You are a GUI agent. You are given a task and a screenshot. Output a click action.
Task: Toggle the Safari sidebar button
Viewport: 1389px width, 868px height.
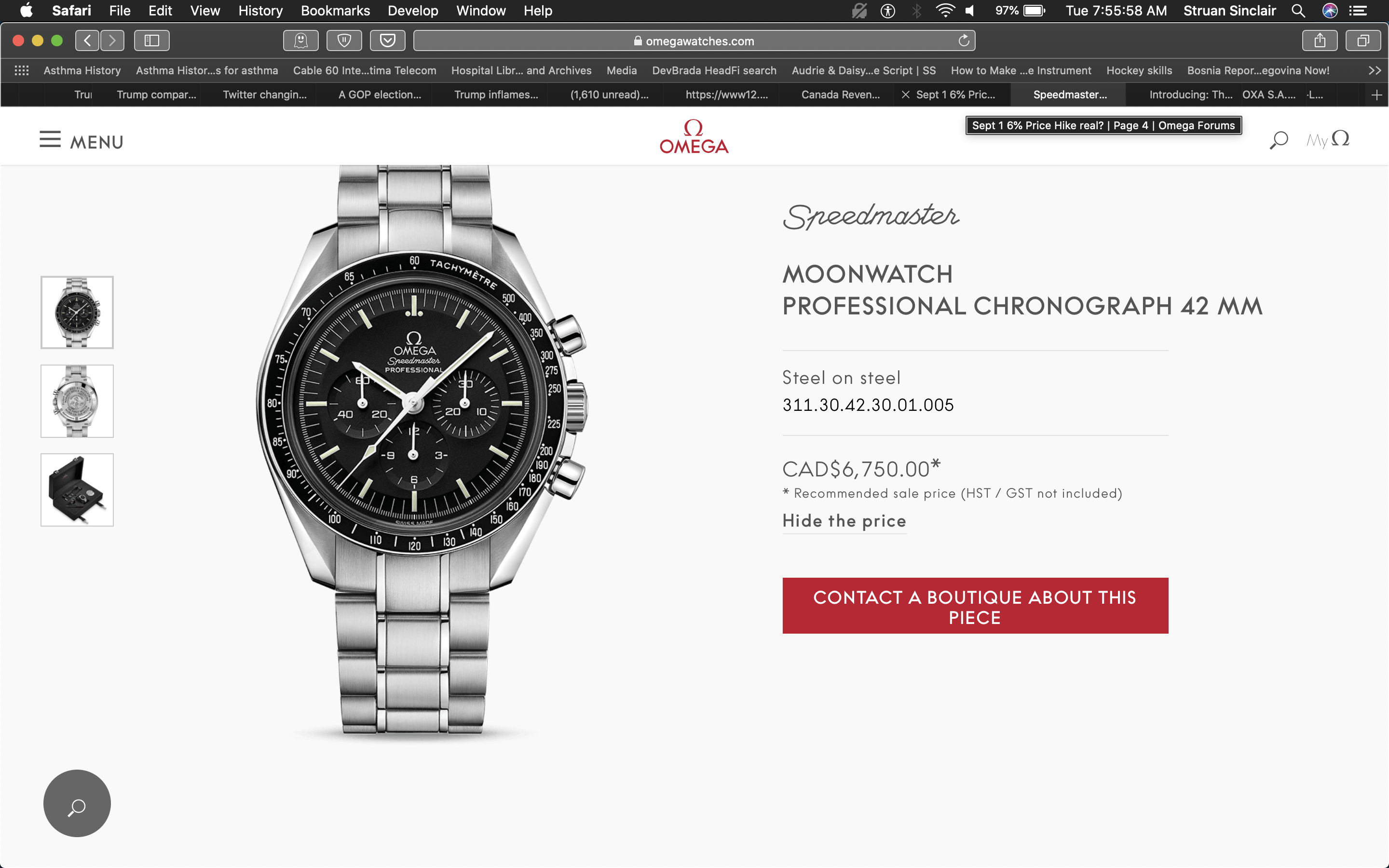151,41
